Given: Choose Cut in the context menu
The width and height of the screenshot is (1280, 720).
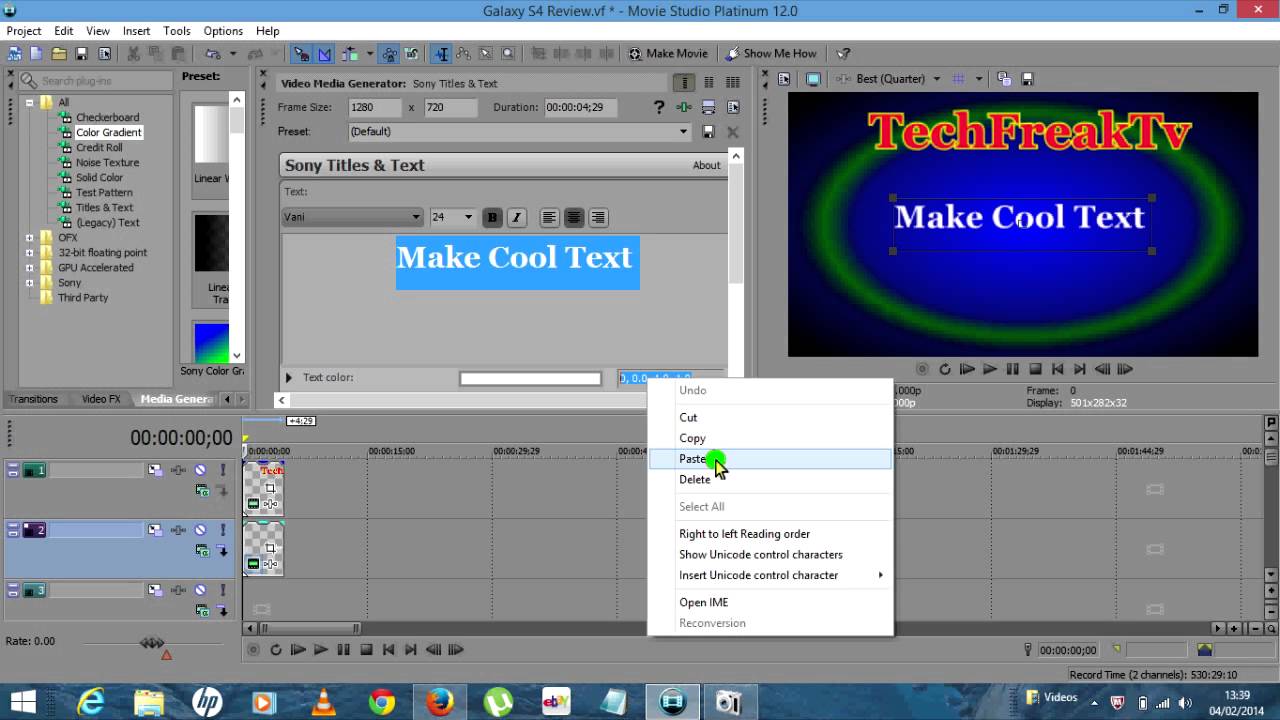Looking at the screenshot, I should (x=770, y=417).
